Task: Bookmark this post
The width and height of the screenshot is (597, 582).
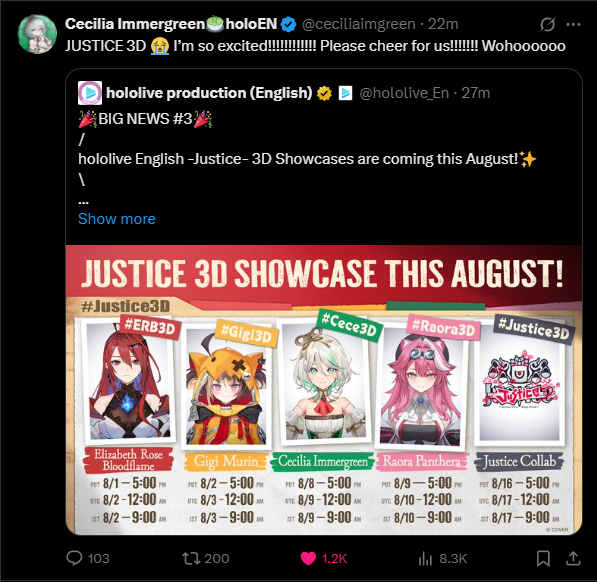Action: [x=543, y=558]
